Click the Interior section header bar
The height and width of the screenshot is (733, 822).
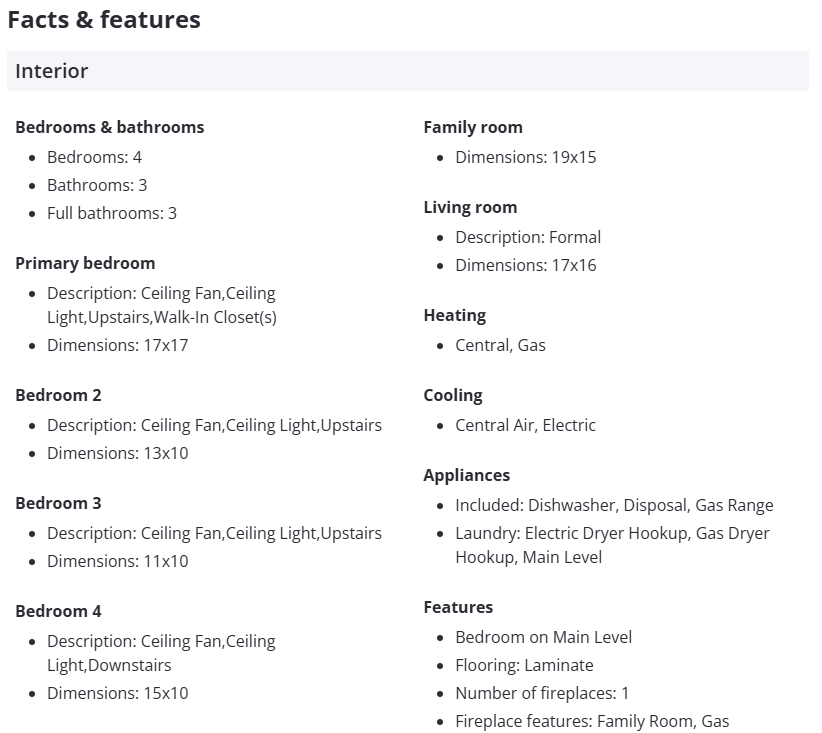click(407, 71)
